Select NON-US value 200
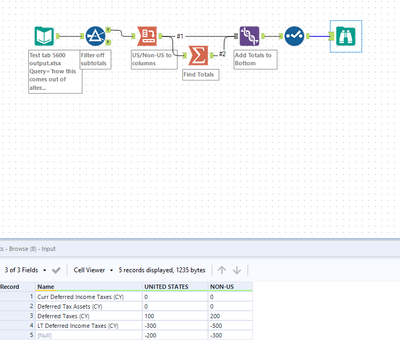The image size is (400, 360). click(230, 316)
